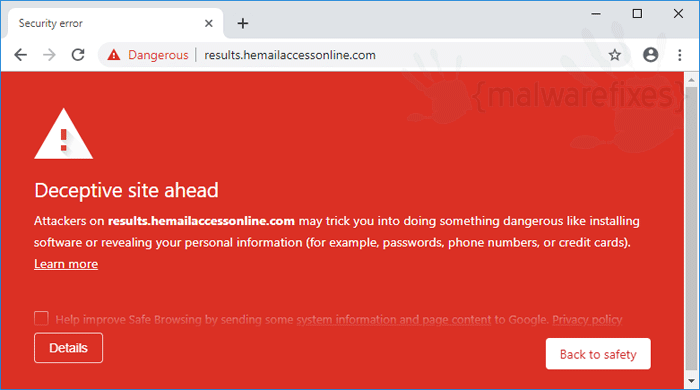
Task: Open the Learn more link
Action: tap(66, 264)
